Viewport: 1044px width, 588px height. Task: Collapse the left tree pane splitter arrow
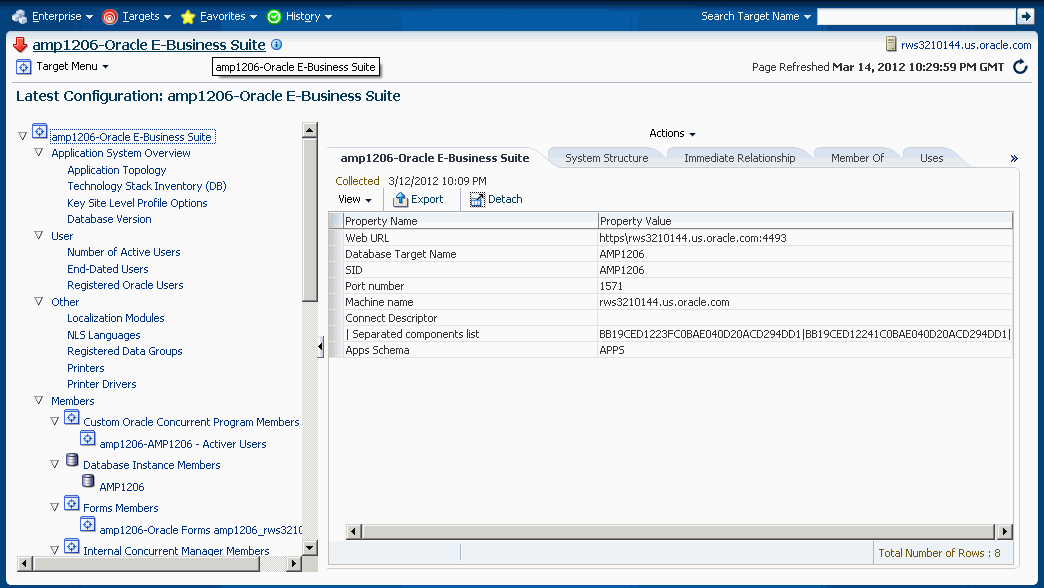click(320, 346)
